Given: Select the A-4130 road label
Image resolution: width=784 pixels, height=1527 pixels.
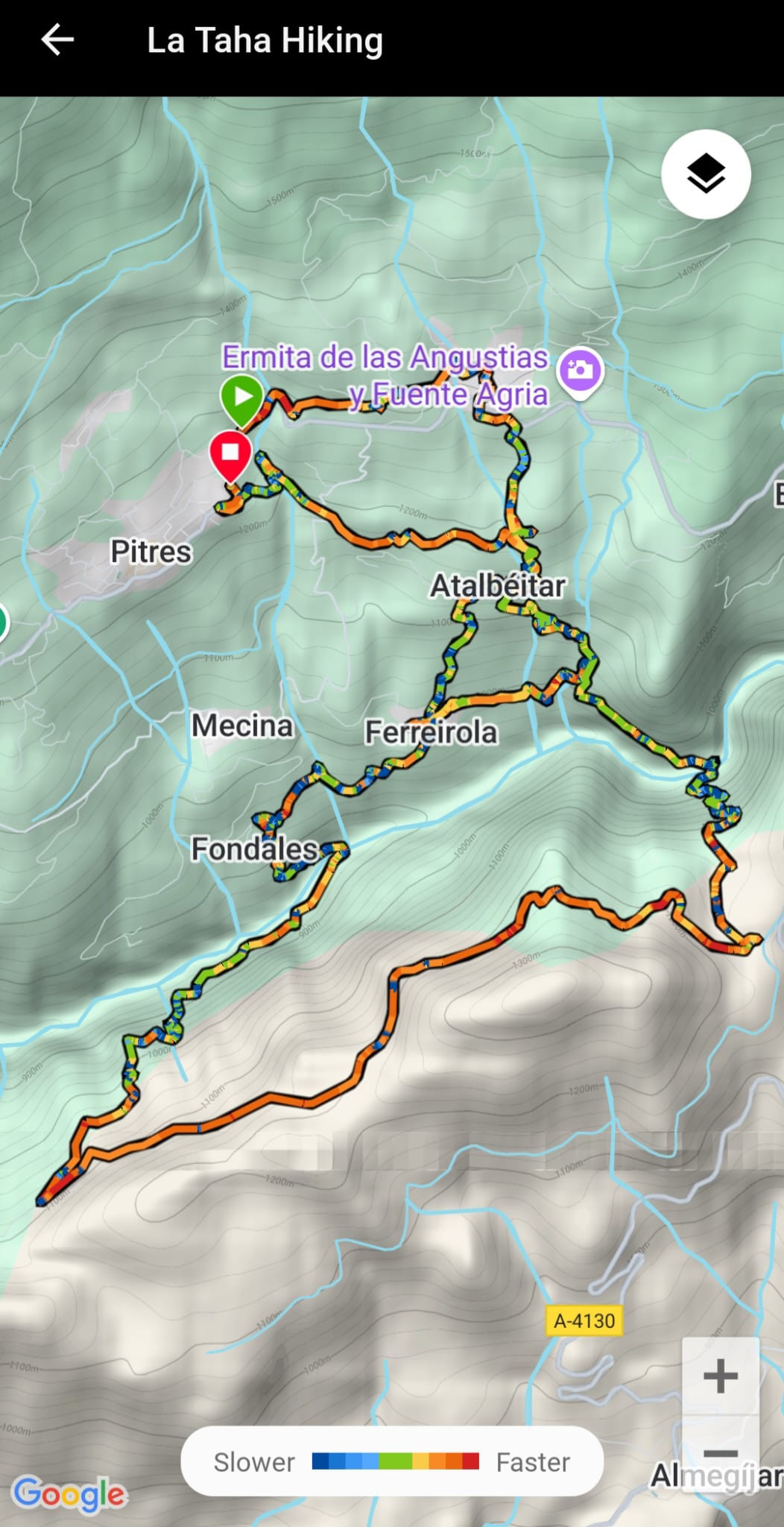Looking at the screenshot, I should click(x=584, y=1320).
